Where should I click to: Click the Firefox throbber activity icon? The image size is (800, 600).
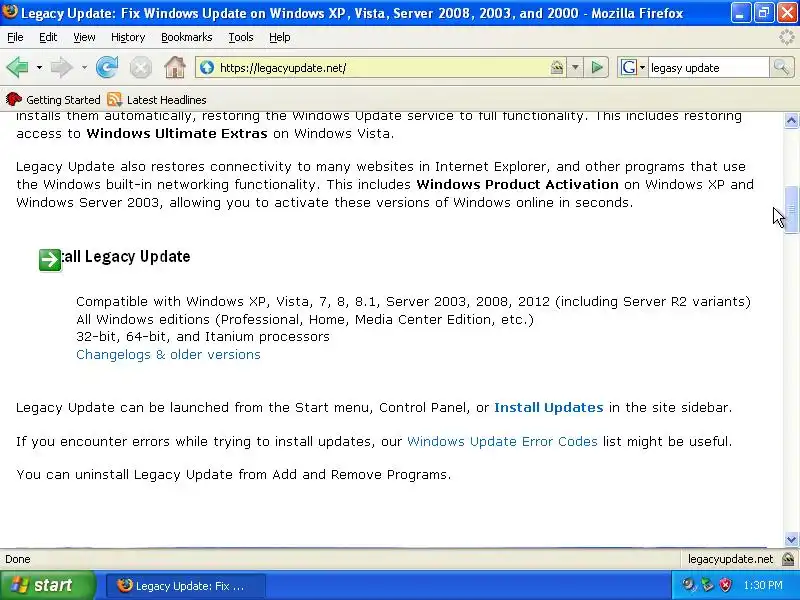[787, 37]
